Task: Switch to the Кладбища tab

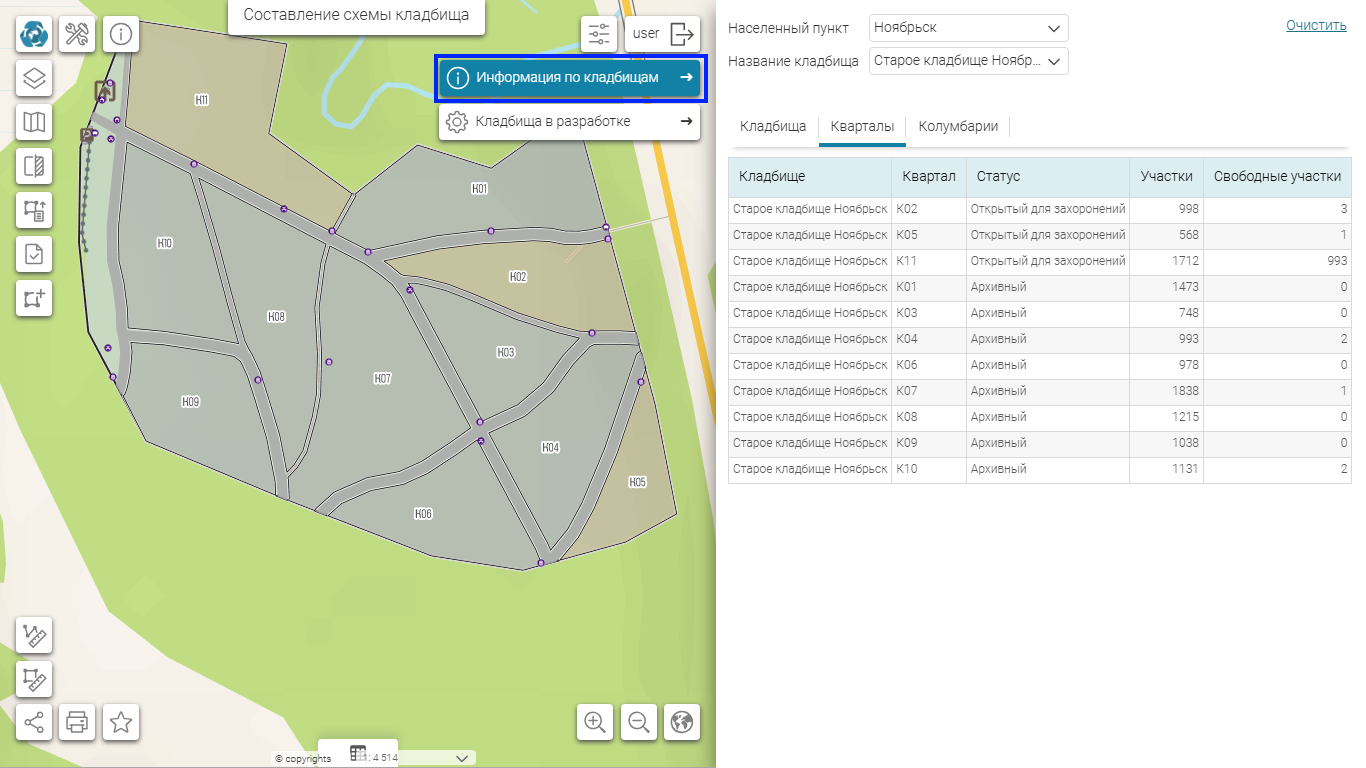Action: click(x=773, y=127)
